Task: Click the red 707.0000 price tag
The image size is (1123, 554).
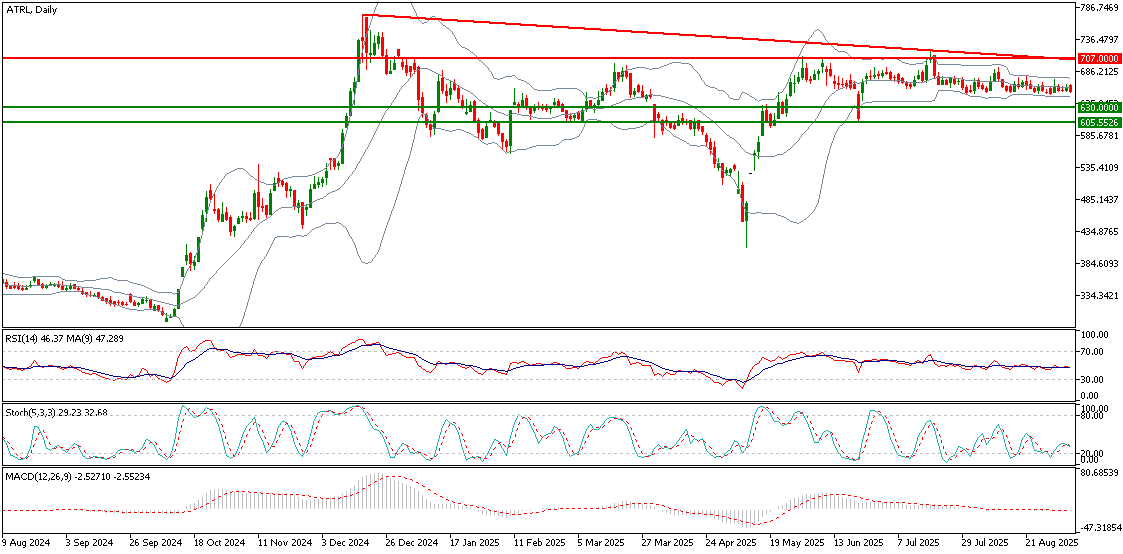Action: [x=1099, y=59]
